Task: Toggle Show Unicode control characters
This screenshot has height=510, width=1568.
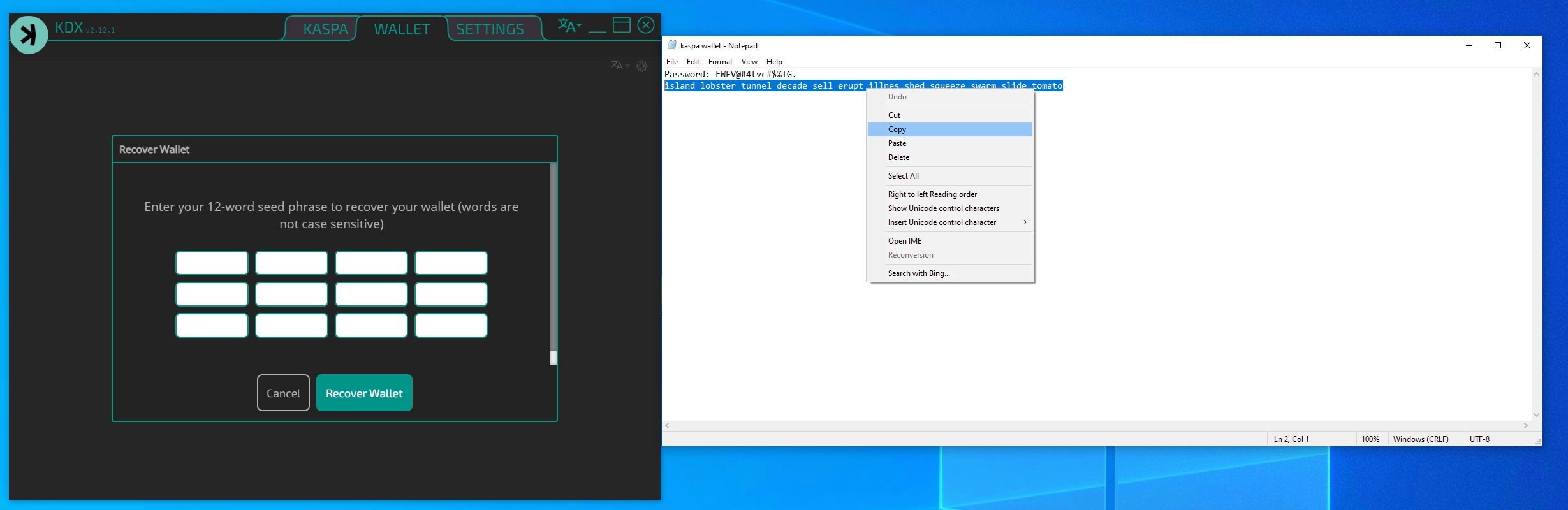Action: (x=950, y=208)
